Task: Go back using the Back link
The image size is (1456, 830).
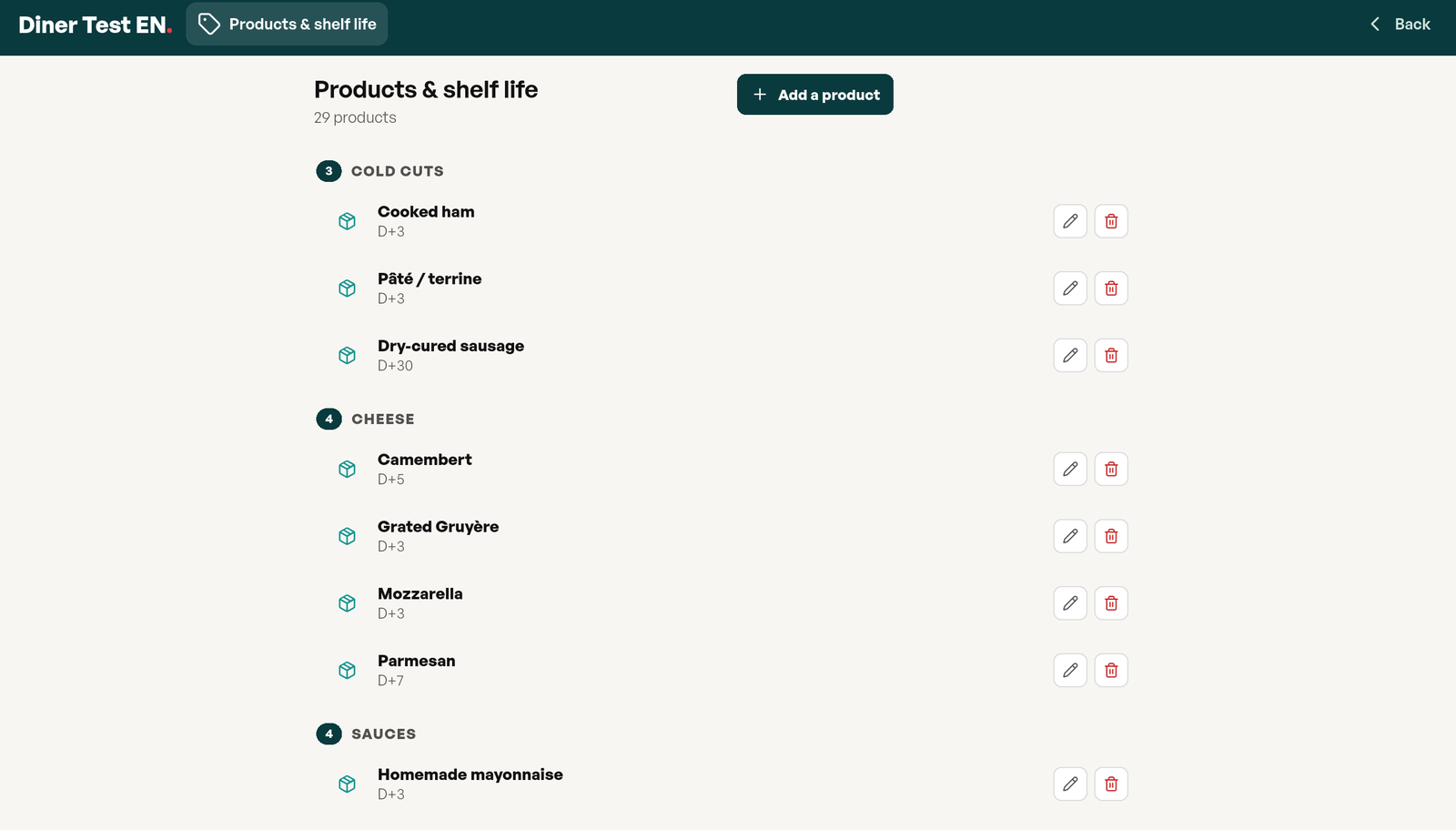Action: coord(1400,25)
